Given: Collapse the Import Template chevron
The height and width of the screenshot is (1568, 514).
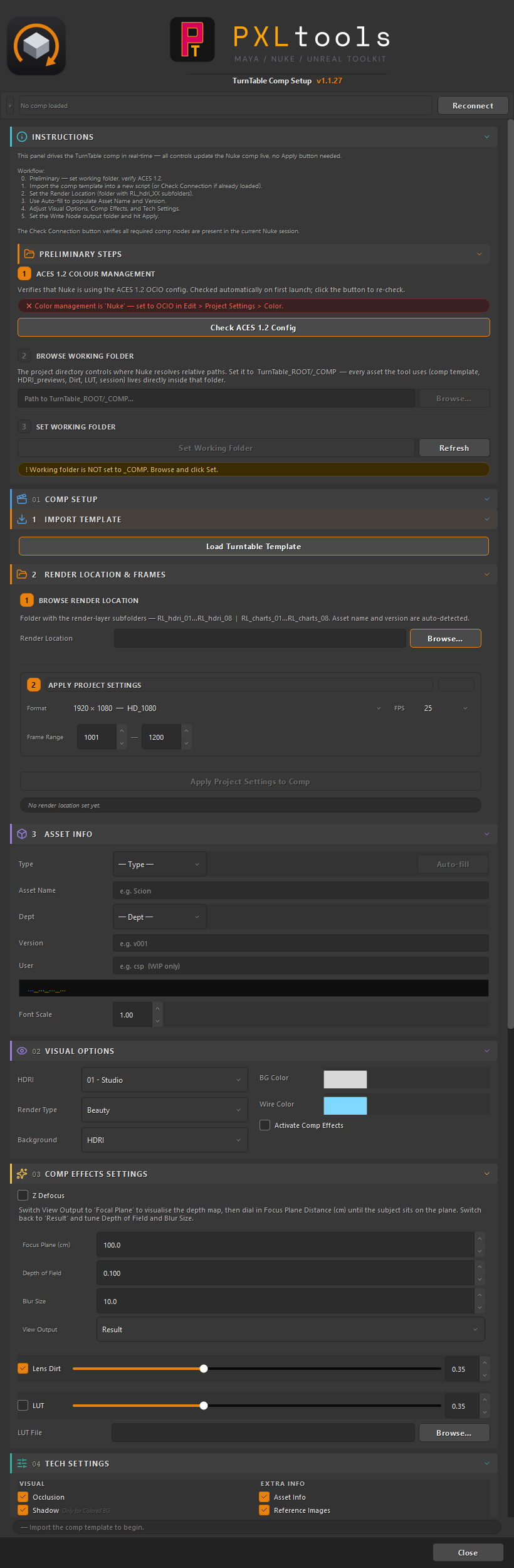Looking at the screenshot, I should [x=487, y=519].
